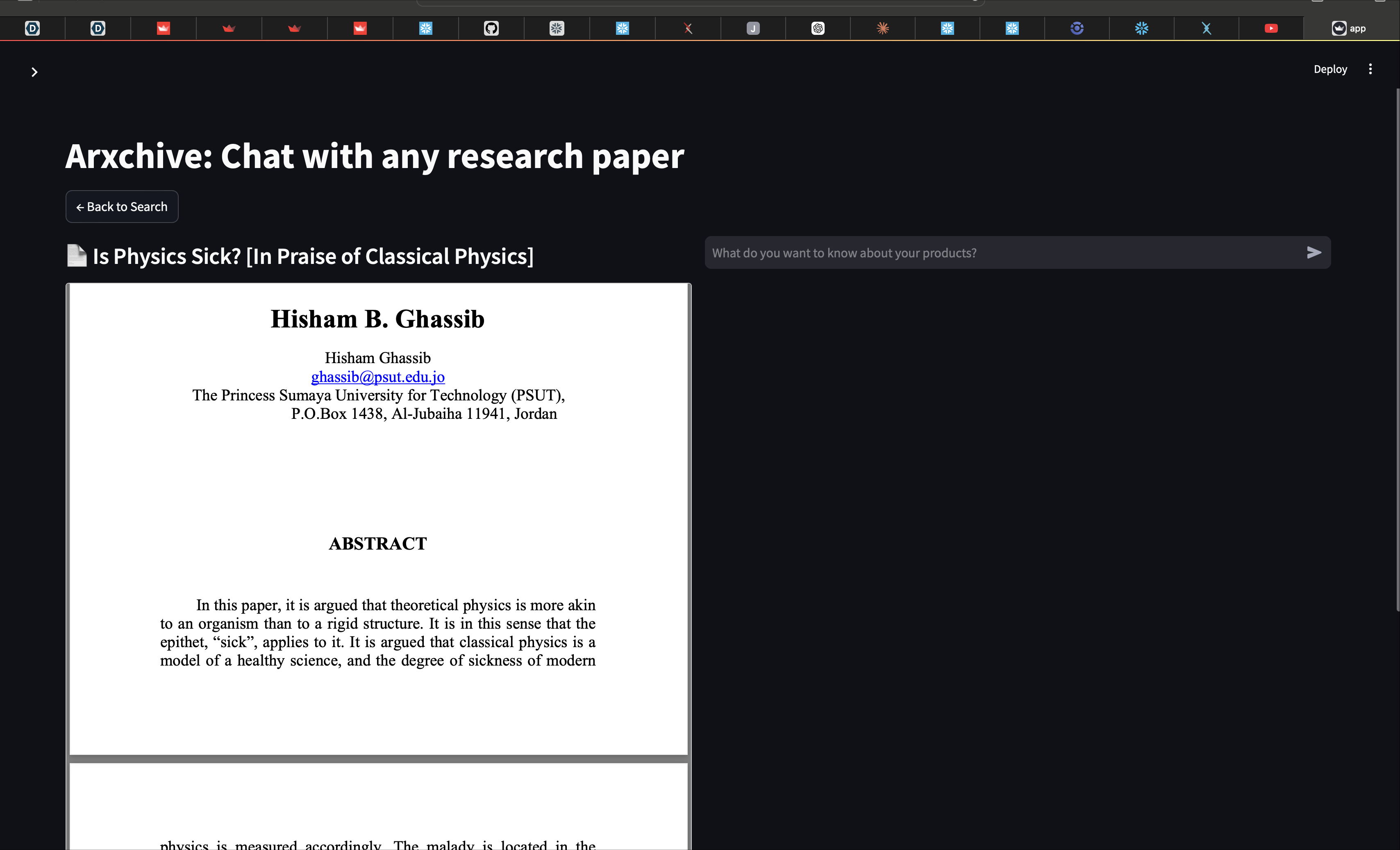Open the red X icon tab
This screenshot has width=1400, height=850.
click(688, 28)
